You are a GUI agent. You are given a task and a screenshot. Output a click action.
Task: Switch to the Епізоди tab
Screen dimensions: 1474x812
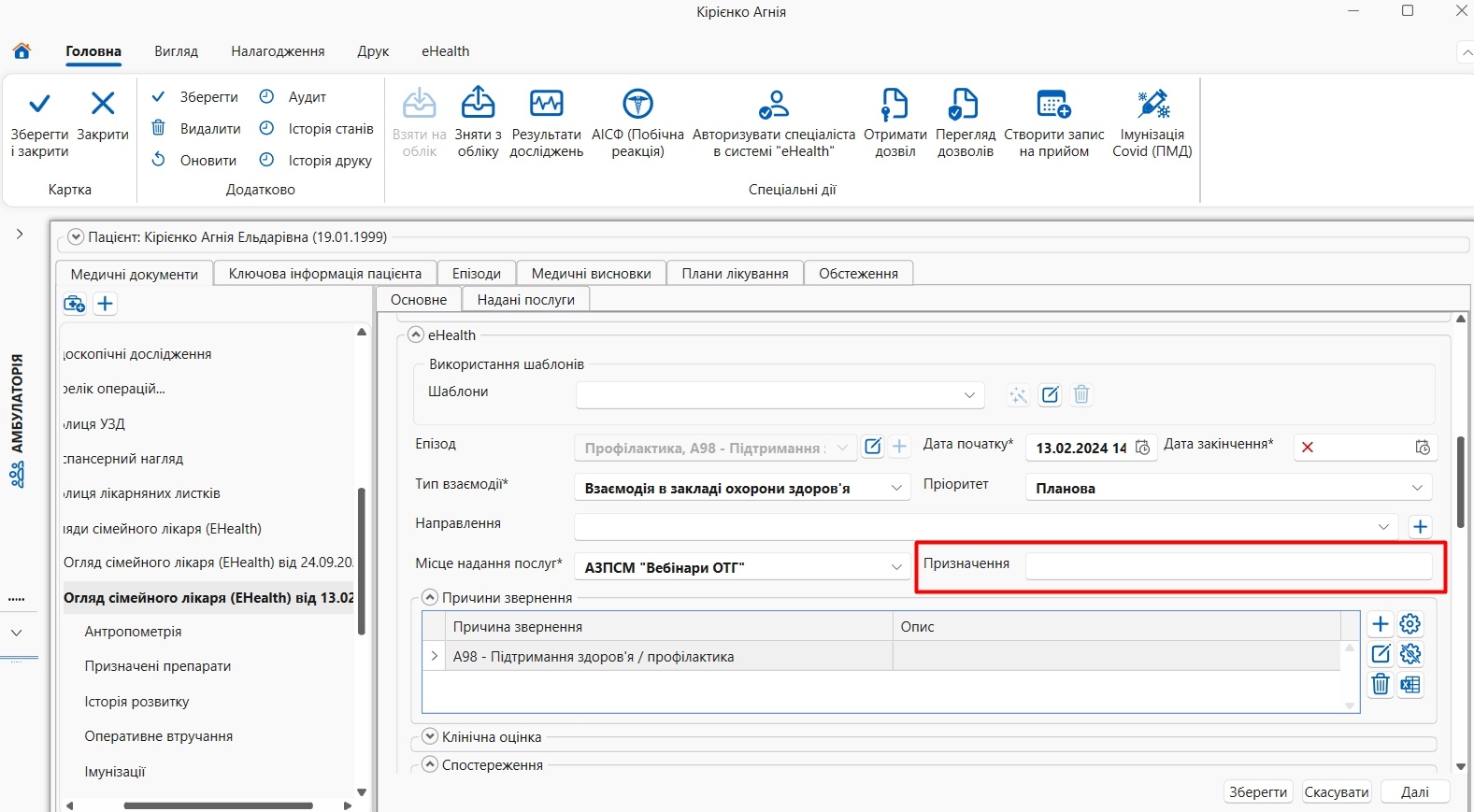(477, 273)
